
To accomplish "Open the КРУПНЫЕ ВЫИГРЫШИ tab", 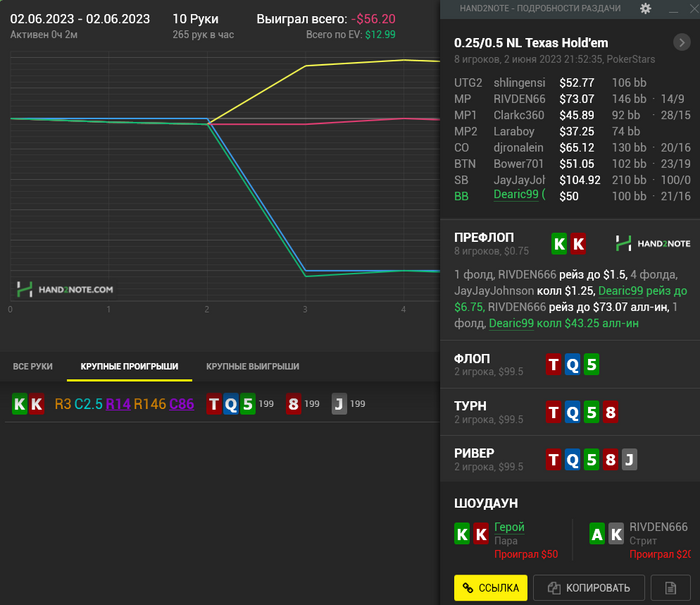I will click(x=253, y=367).
